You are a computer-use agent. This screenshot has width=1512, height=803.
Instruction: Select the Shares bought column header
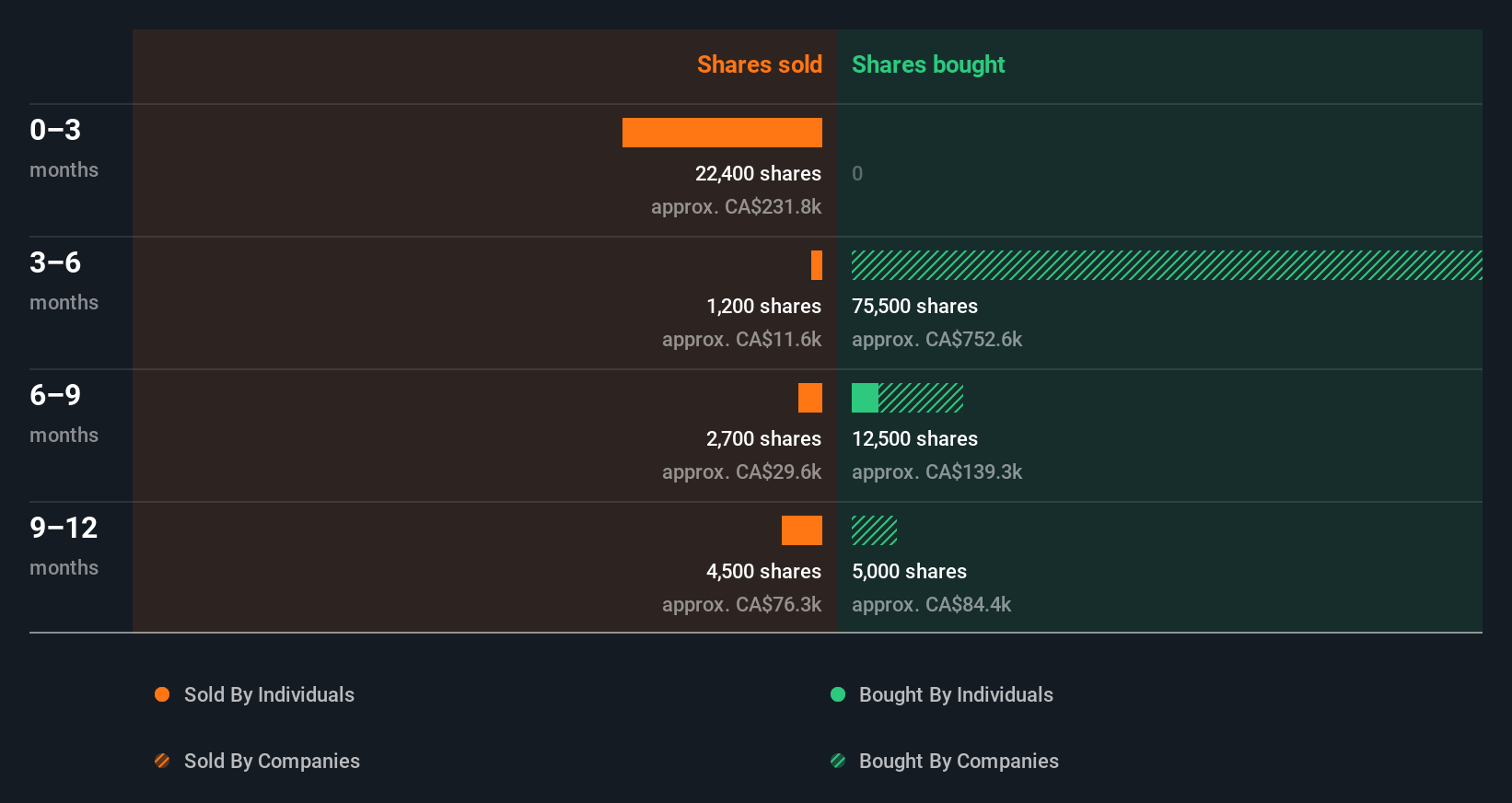pyautogui.click(x=928, y=64)
